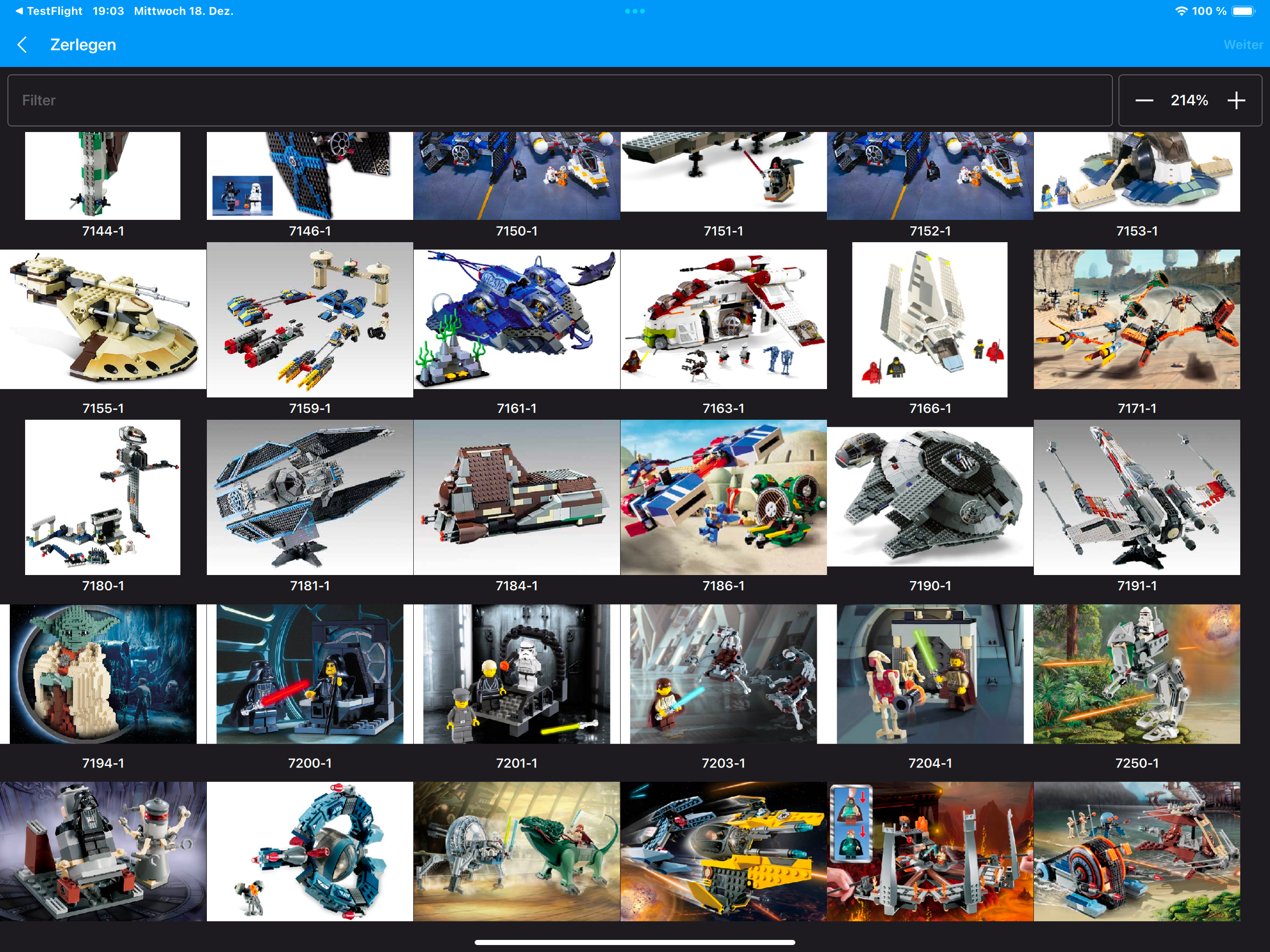This screenshot has width=1270, height=952.
Task: Click the 7190-1 label text
Action: click(x=930, y=586)
